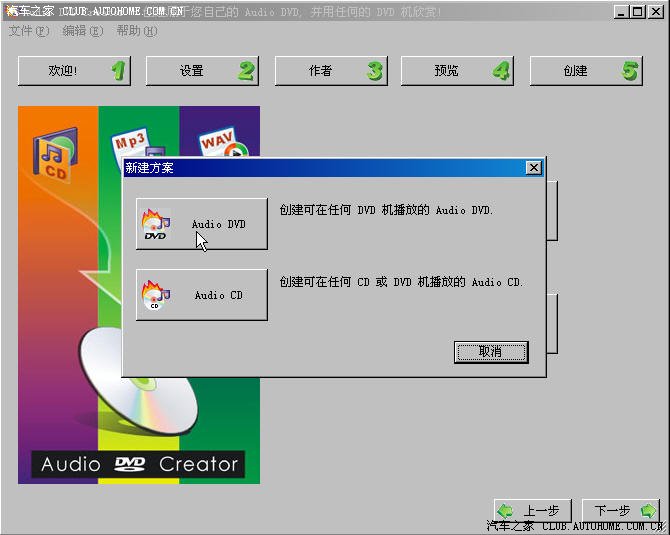Click the 新建方案 dialog title bar
This screenshot has width=670, height=535.
(320, 168)
